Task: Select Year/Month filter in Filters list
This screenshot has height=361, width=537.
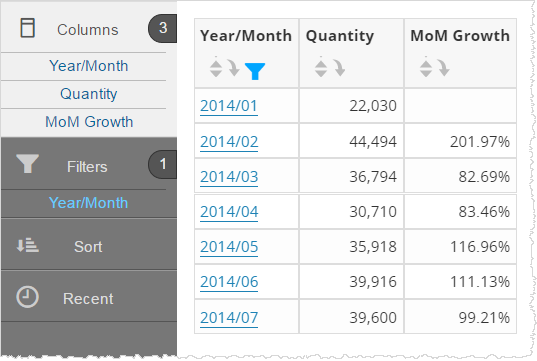Action: [88, 203]
